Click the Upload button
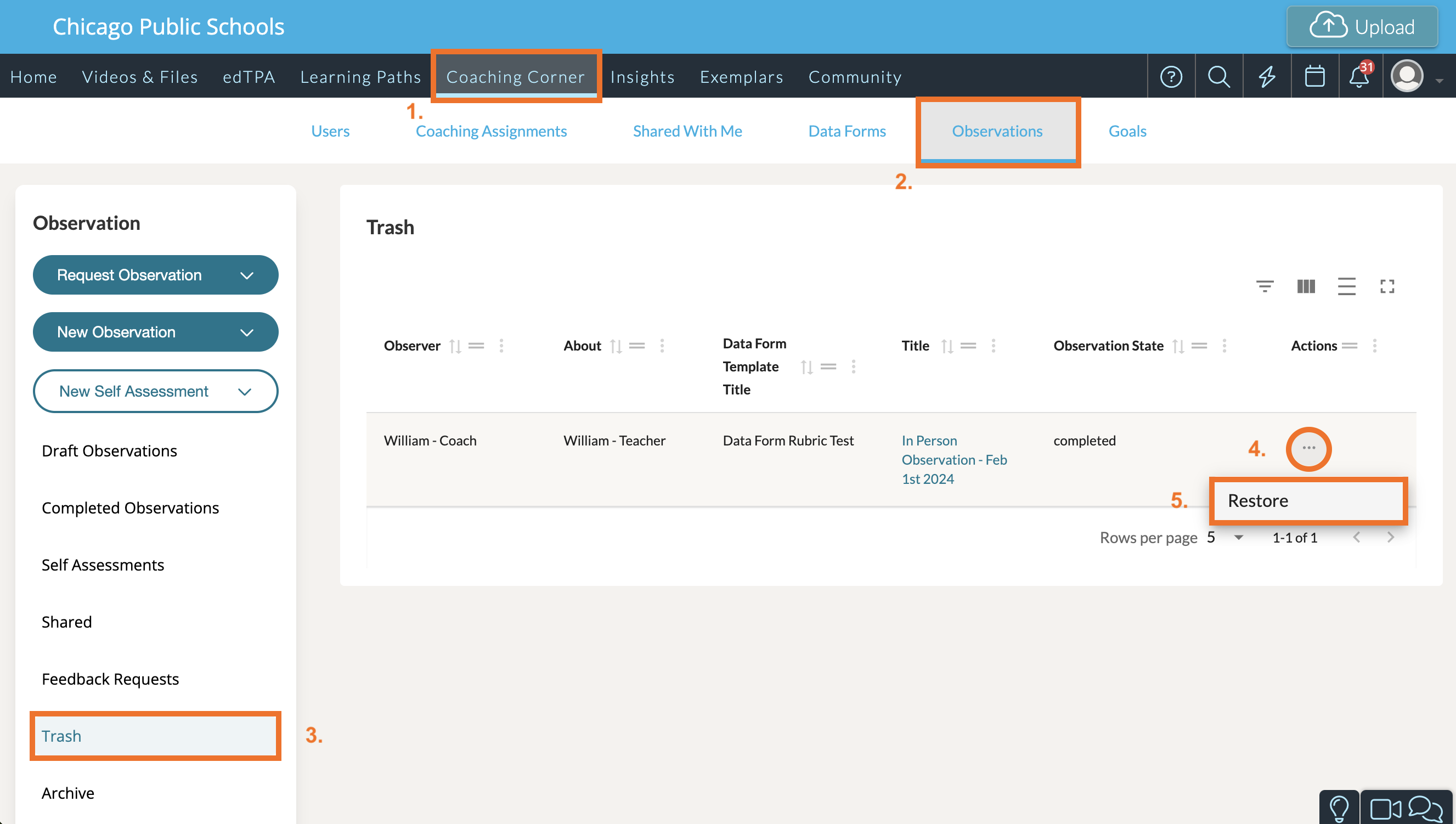 pyautogui.click(x=1362, y=26)
